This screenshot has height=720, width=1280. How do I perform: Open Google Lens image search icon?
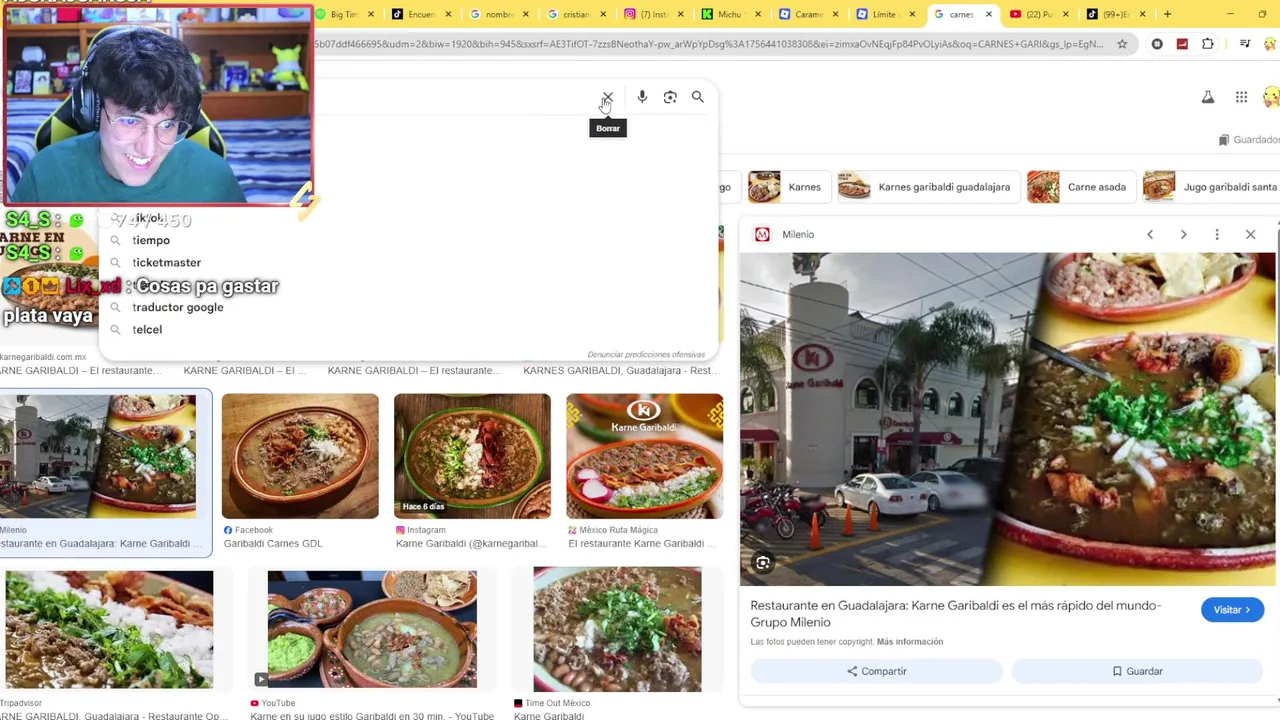pyautogui.click(x=670, y=97)
